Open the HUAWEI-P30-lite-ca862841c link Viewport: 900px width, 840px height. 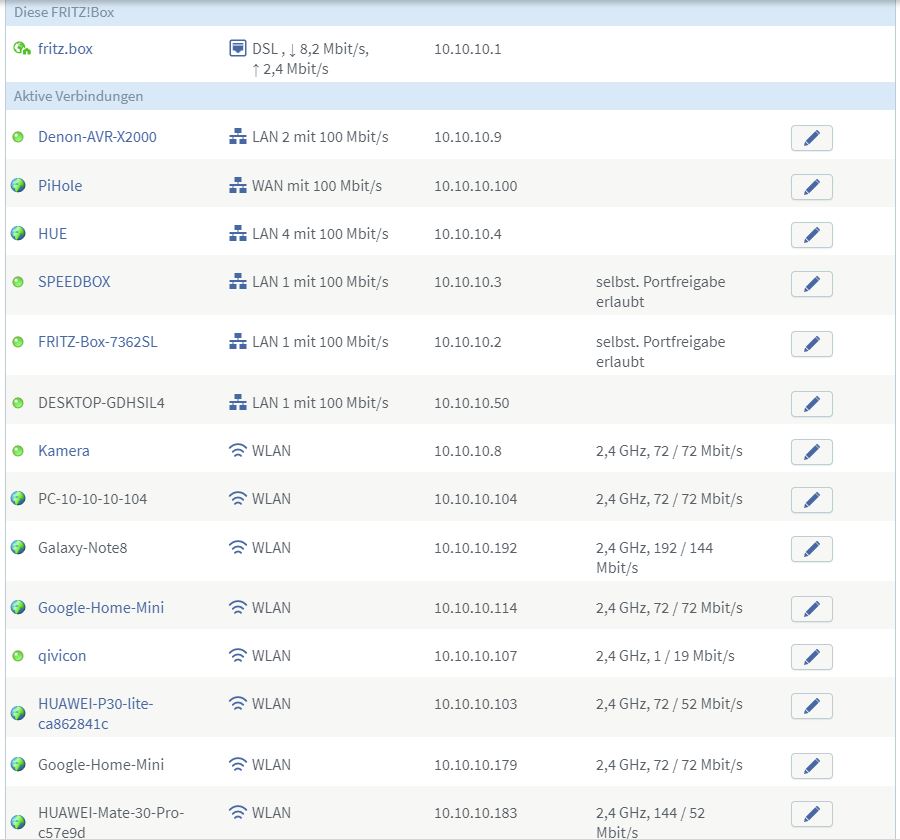[96, 714]
